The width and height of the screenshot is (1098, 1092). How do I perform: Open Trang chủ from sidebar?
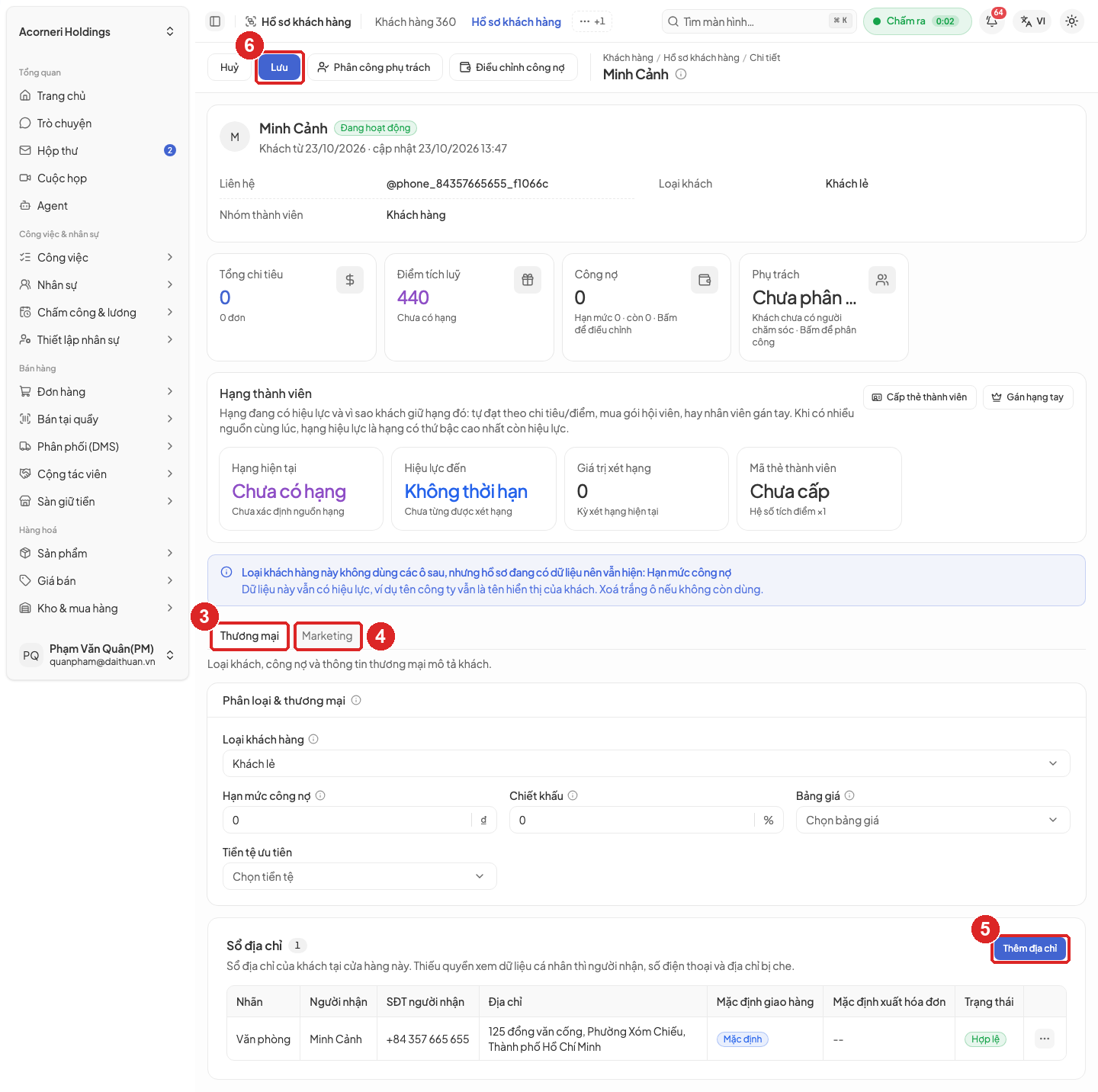tap(98, 96)
